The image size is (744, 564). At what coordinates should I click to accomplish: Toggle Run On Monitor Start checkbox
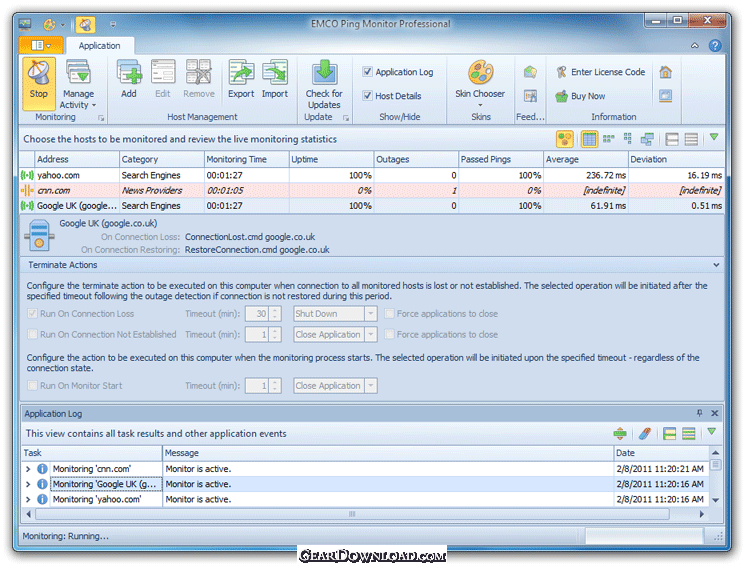click(x=32, y=386)
